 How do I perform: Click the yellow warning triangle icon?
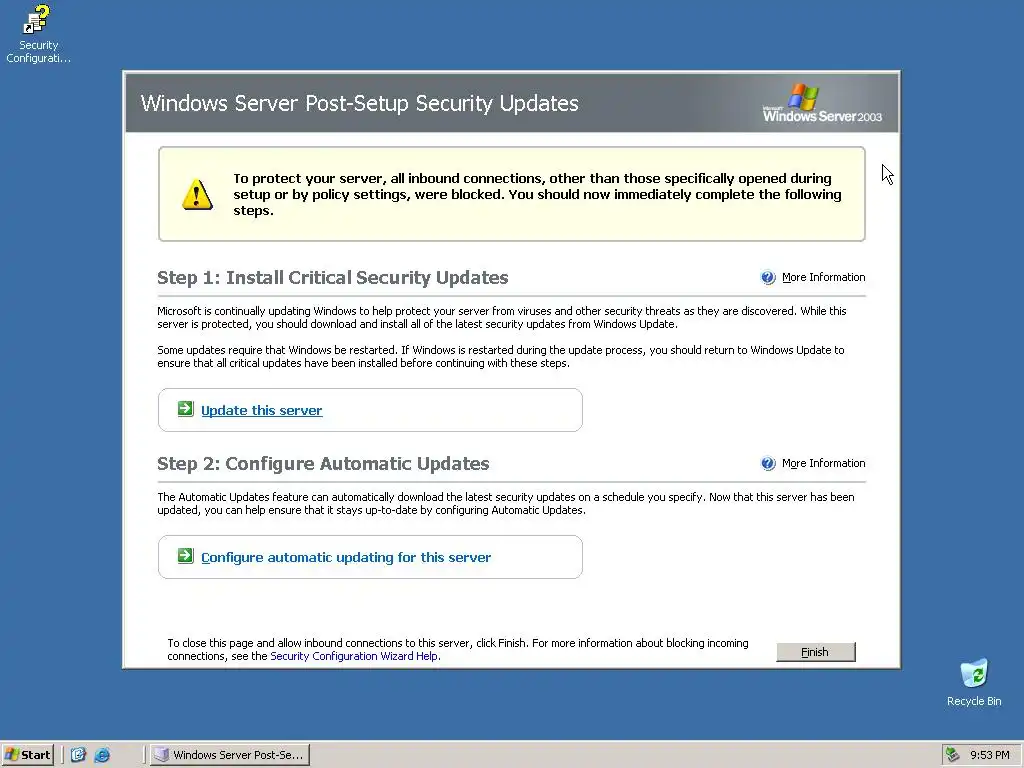click(x=197, y=194)
